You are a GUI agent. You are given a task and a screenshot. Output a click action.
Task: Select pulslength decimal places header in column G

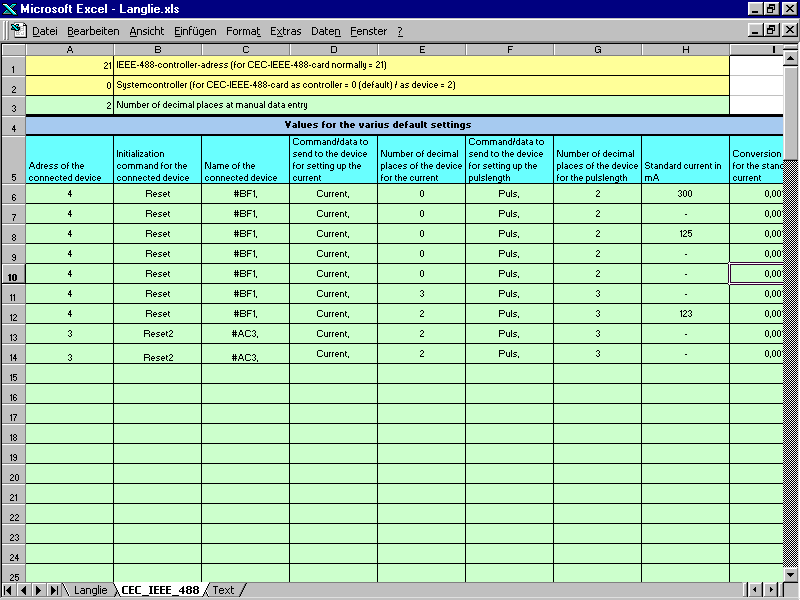(597, 159)
